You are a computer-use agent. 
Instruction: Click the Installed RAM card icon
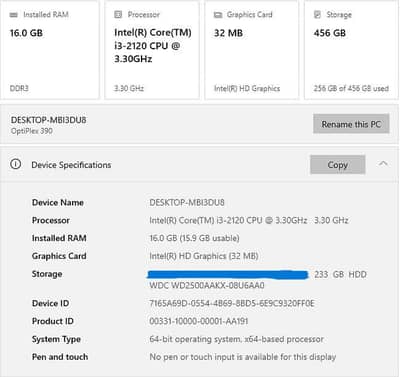tap(14, 15)
